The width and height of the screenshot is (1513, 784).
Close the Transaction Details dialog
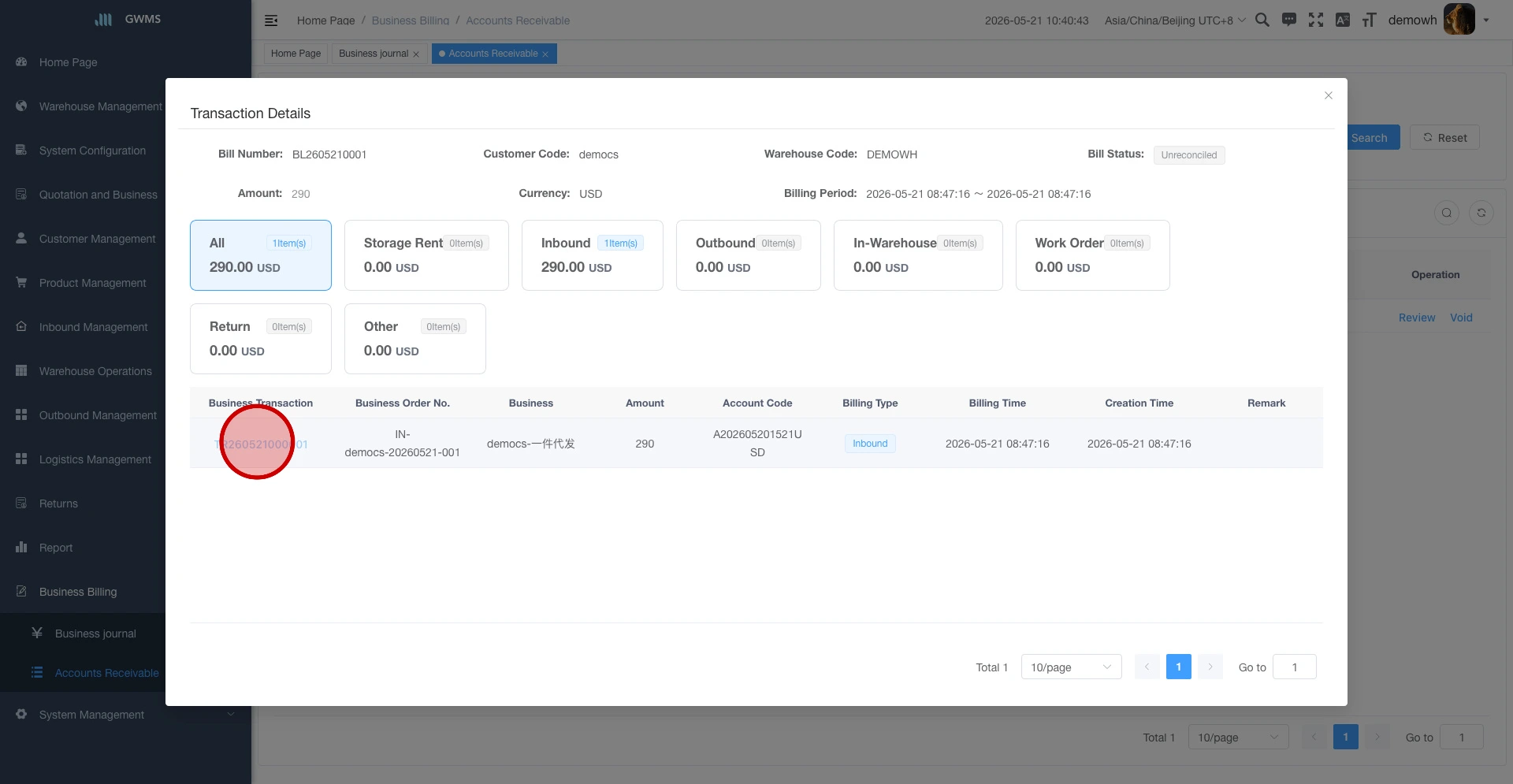click(1329, 95)
